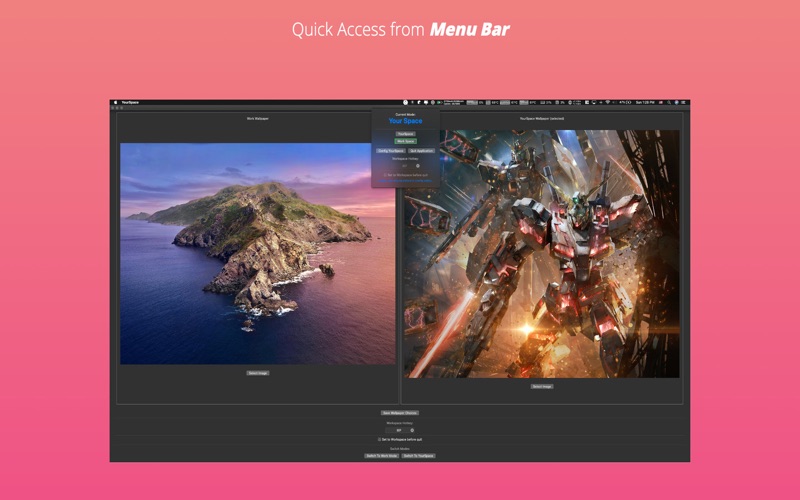Click Select Image under the Work Wallpaper
The width and height of the screenshot is (800, 500).
coord(258,373)
